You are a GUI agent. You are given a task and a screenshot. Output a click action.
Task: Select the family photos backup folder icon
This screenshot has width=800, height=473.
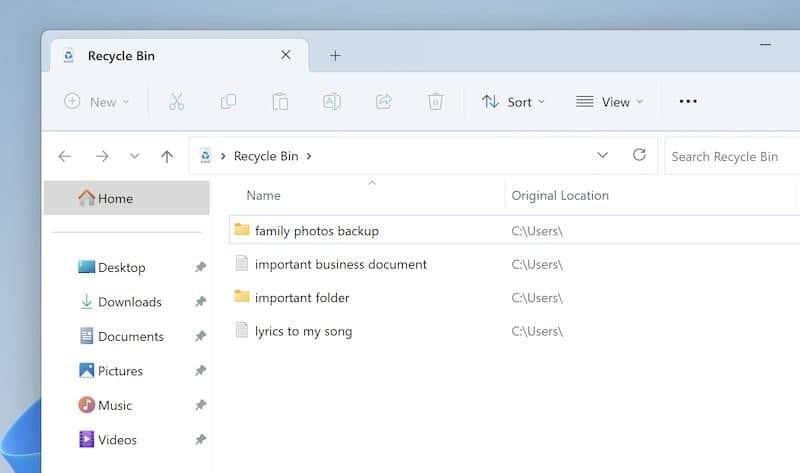242,230
